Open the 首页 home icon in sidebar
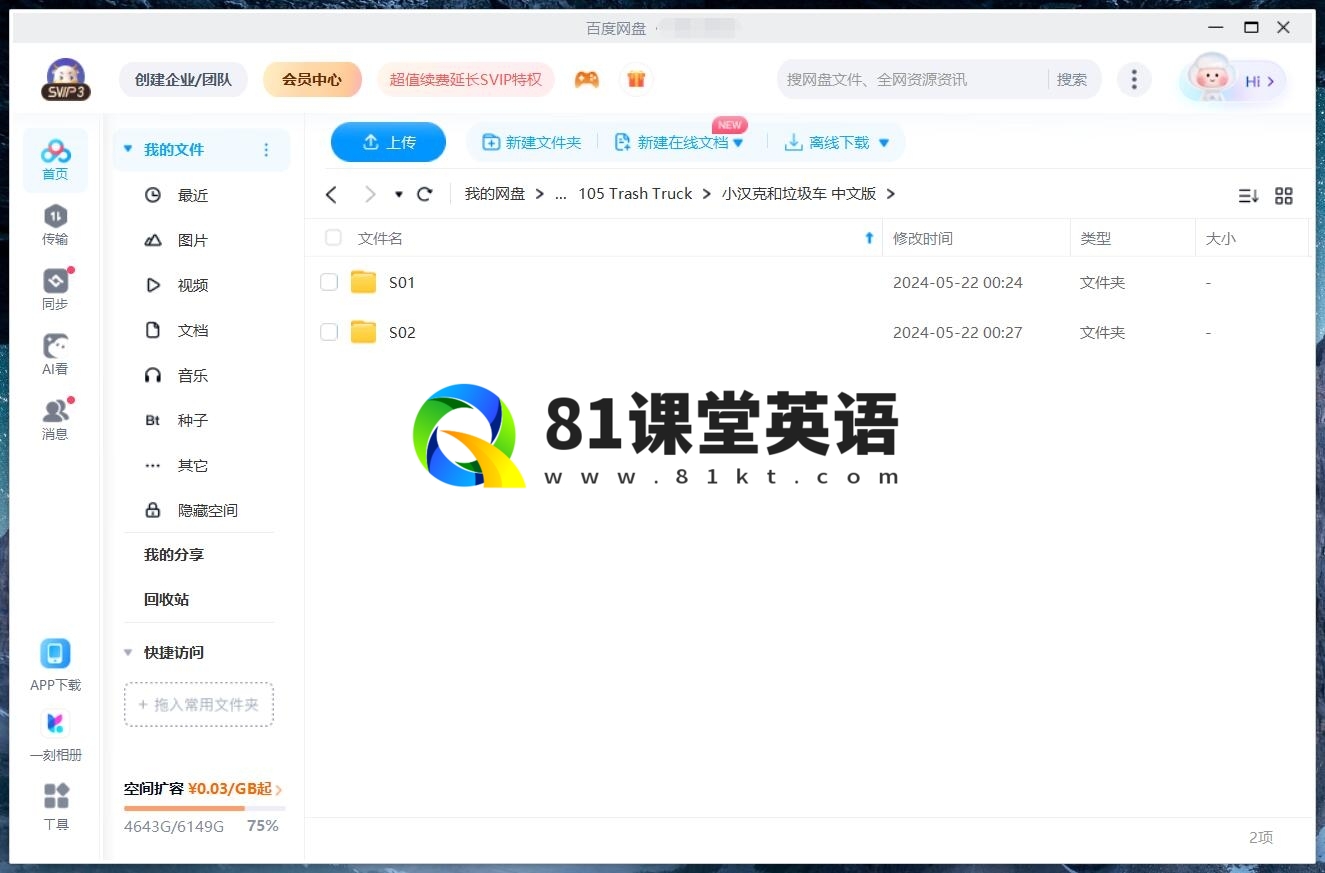Image resolution: width=1325 pixels, height=873 pixels. [55, 160]
